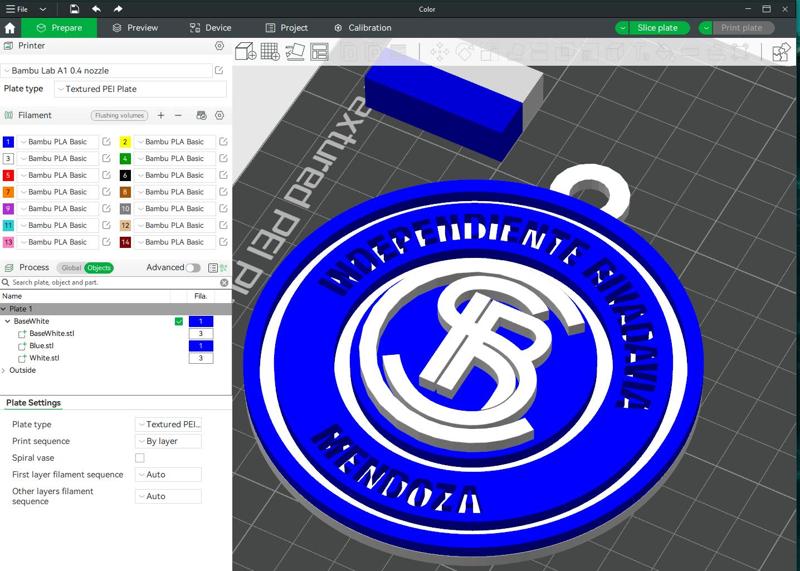
Task: Click the undo arrow icon
Action: click(96, 9)
